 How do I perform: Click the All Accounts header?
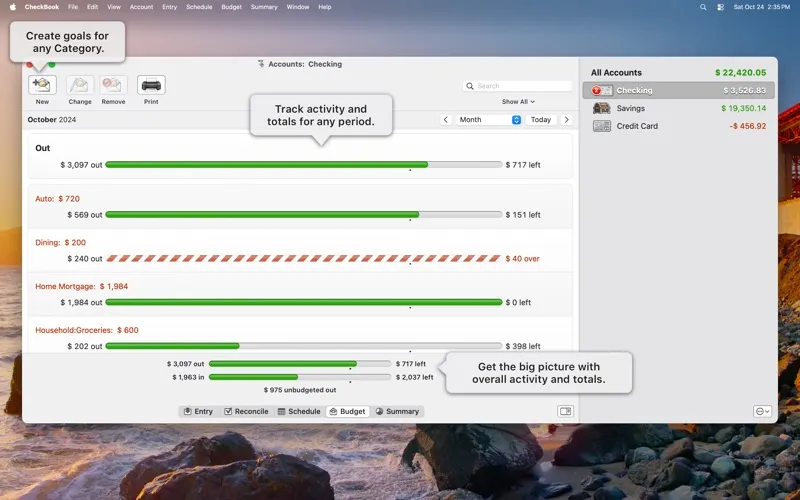click(616, 72)
